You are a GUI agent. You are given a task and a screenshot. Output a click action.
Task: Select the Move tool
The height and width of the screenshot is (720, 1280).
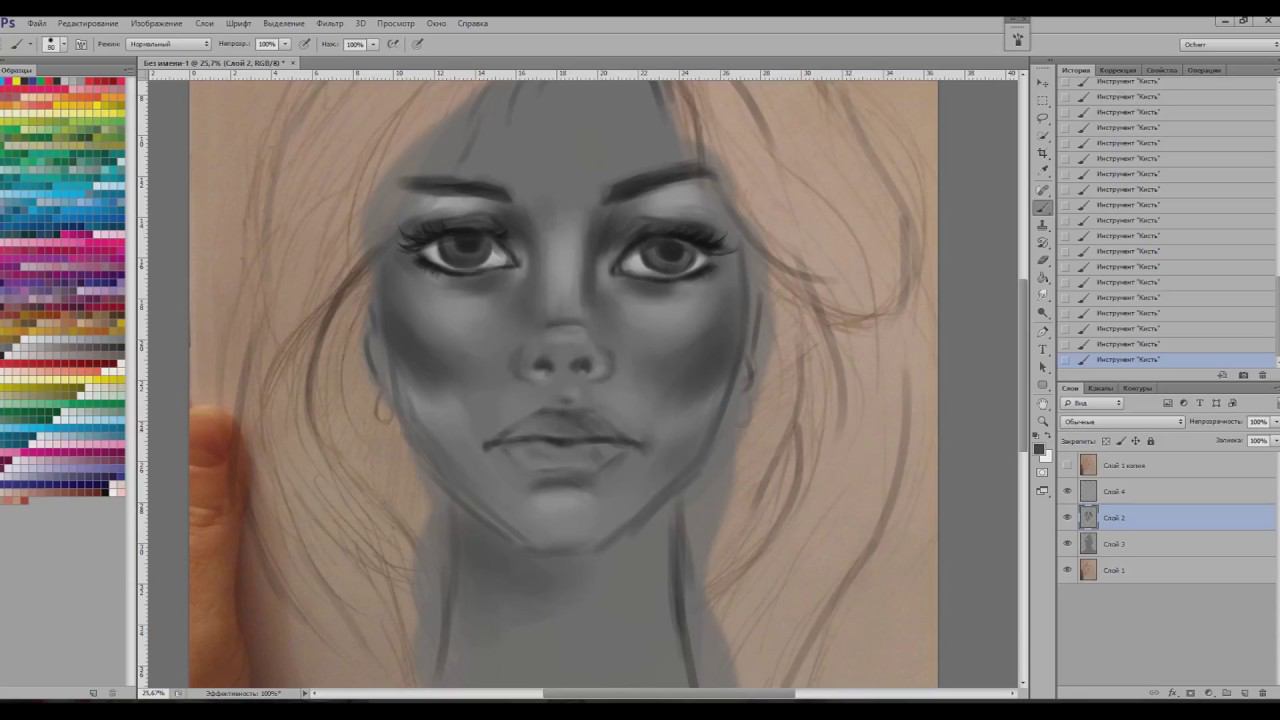[x=1043, y=83]
